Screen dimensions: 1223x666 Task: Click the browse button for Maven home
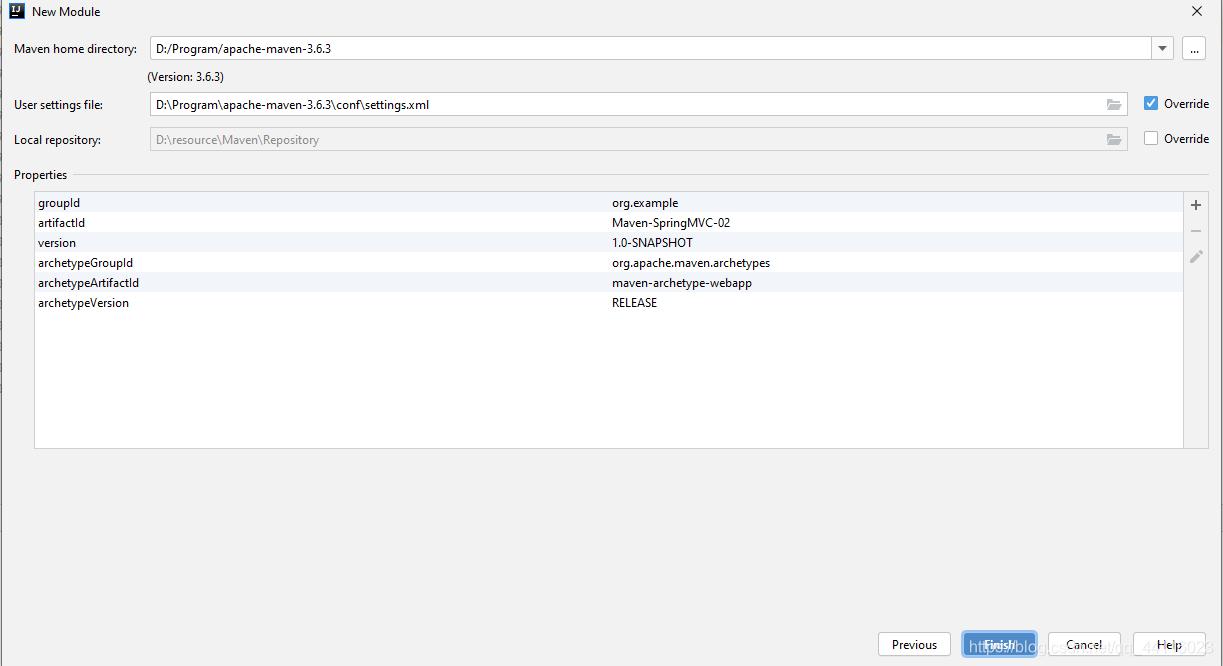[1193, 49]
